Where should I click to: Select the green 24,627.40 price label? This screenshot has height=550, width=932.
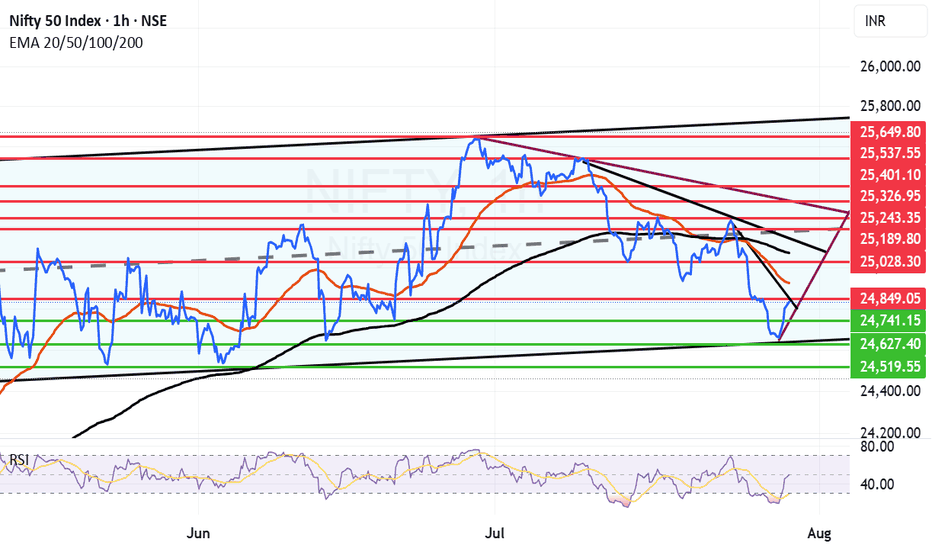coord(889,344)
